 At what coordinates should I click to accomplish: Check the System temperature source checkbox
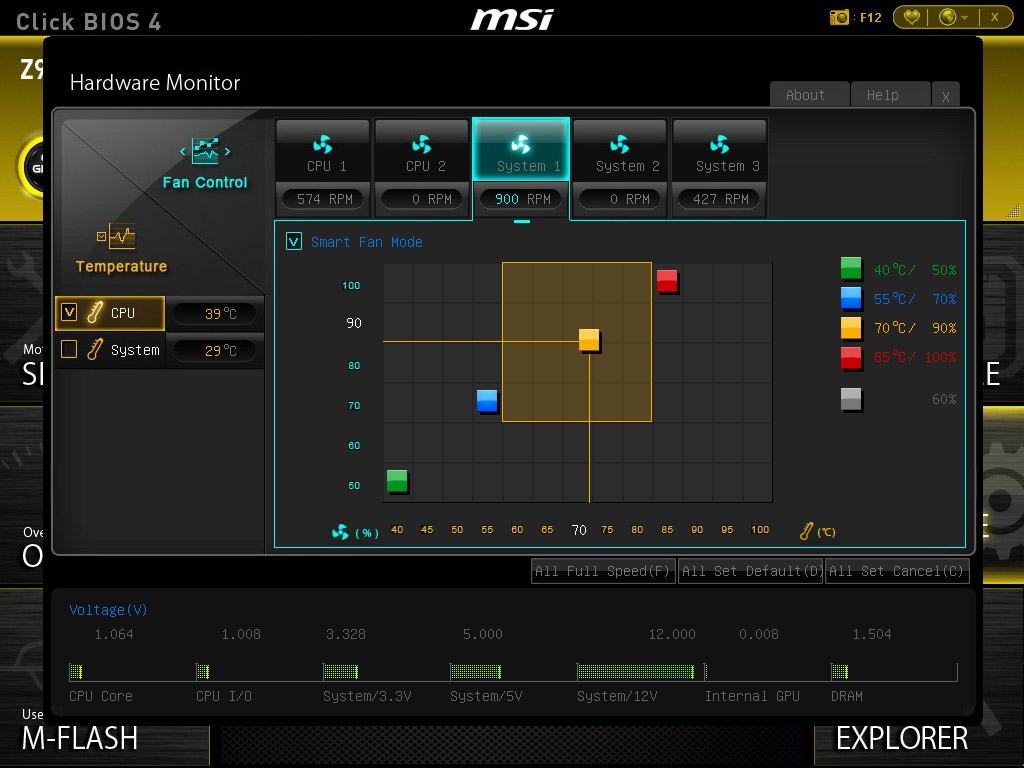[x=69, y=349]
